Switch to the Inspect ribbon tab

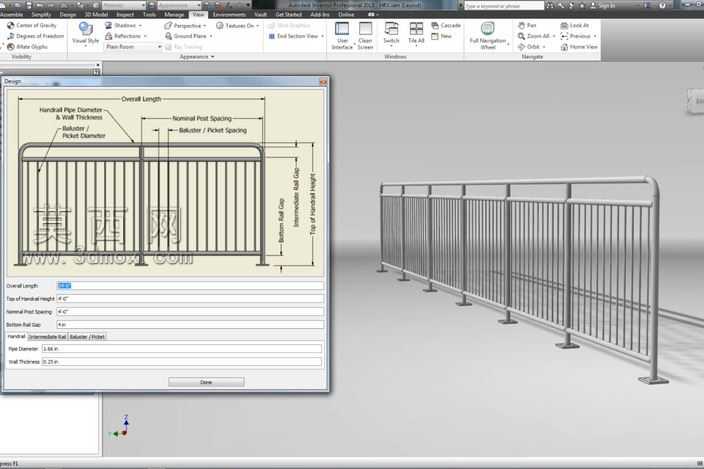click(125, 15)
